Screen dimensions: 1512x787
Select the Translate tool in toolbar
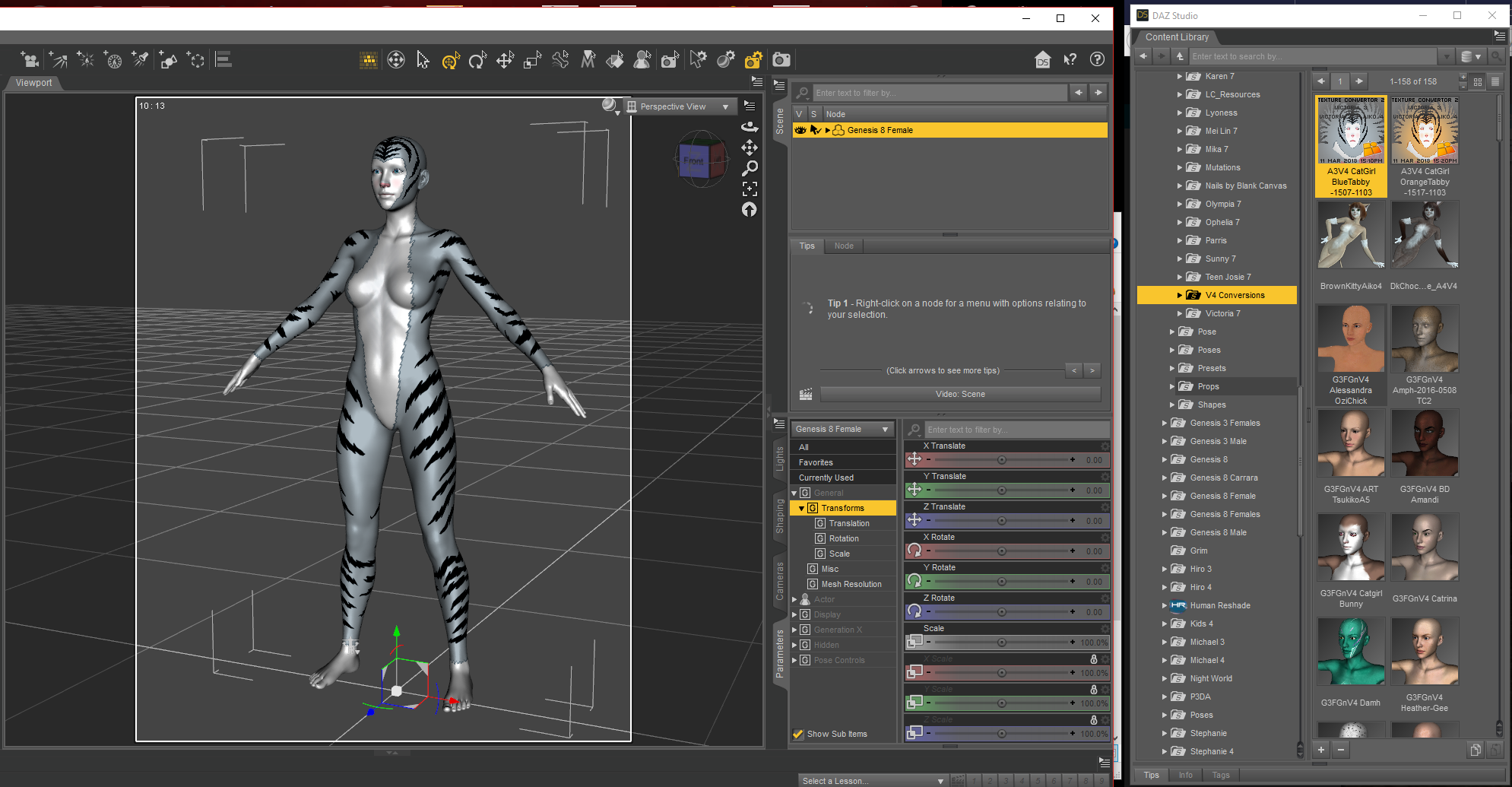tap(505, 60)
